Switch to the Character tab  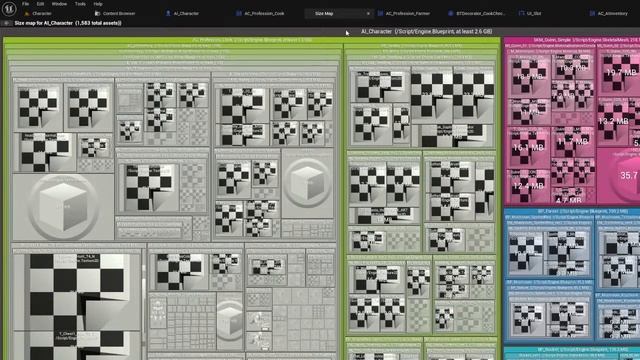[38, 13]
